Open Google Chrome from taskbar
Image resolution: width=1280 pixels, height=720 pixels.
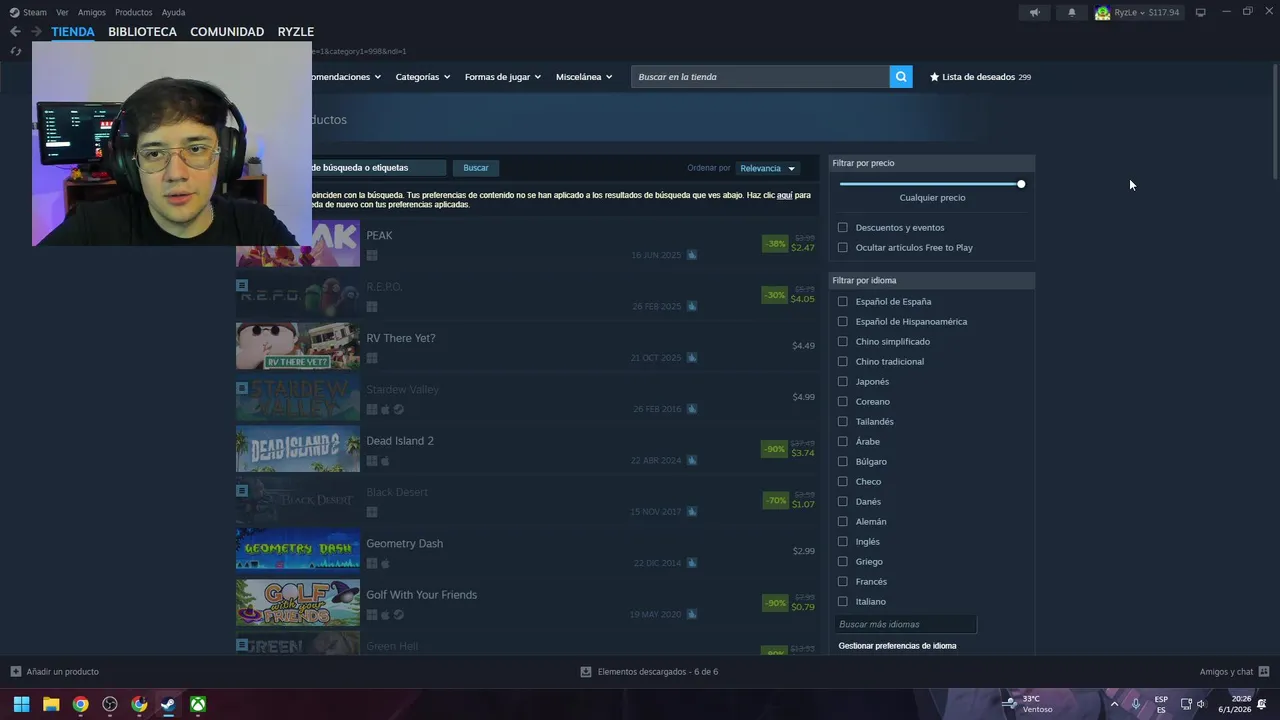80,704
